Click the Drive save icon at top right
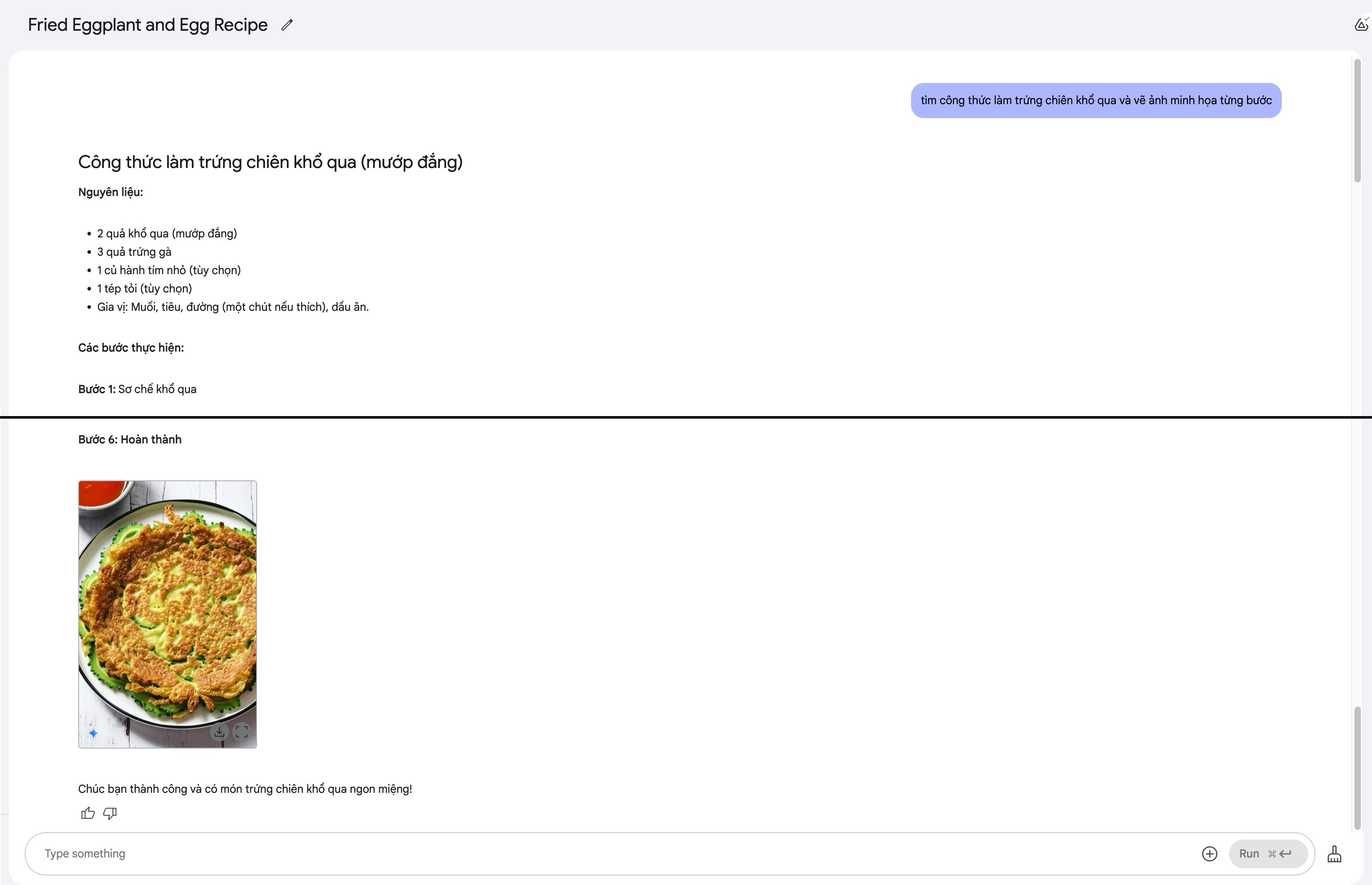Image resolution: width=1372 pixels, height=885 pixels. (1362, 24)
